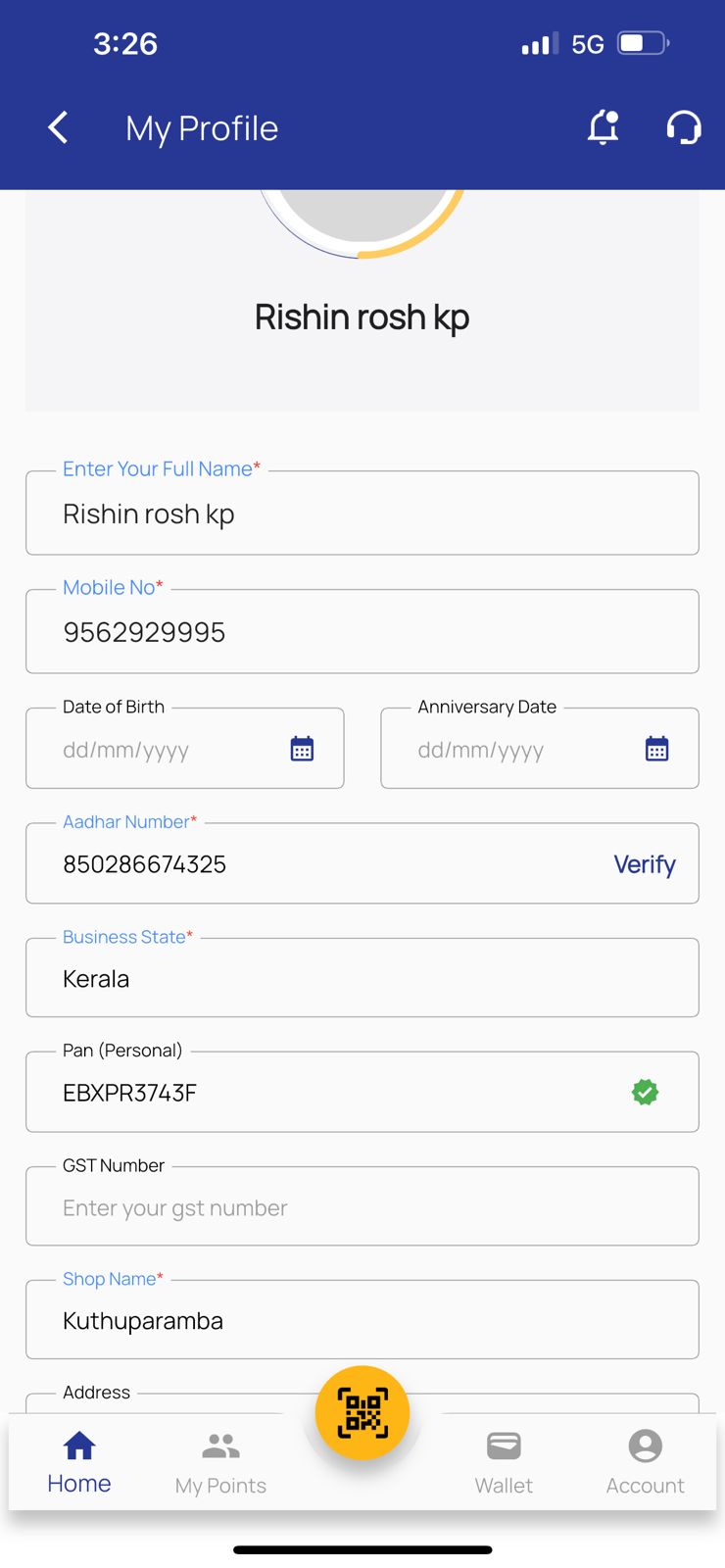This screenshot has width=725, height=1568.
Task: Edit the Full Name field
Action: pos(362,514)
